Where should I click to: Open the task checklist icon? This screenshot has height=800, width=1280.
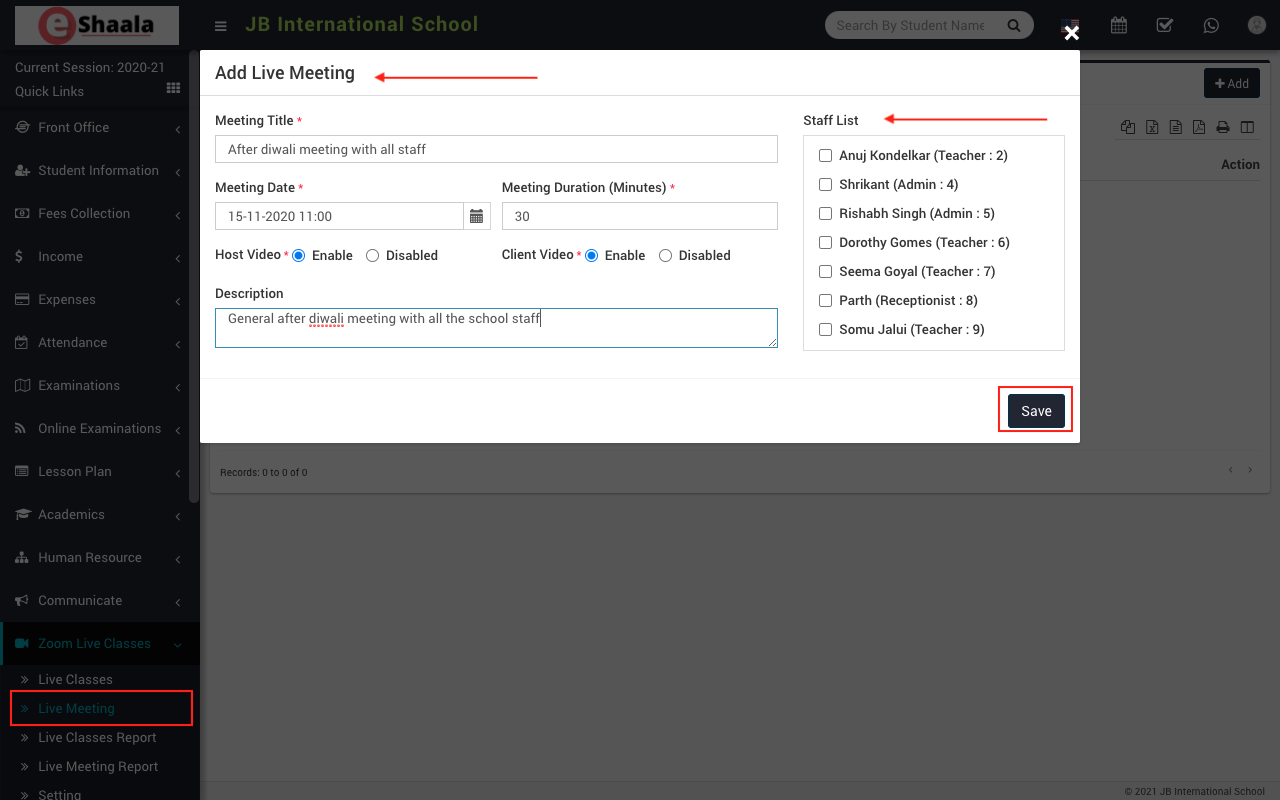[1164, 25]
